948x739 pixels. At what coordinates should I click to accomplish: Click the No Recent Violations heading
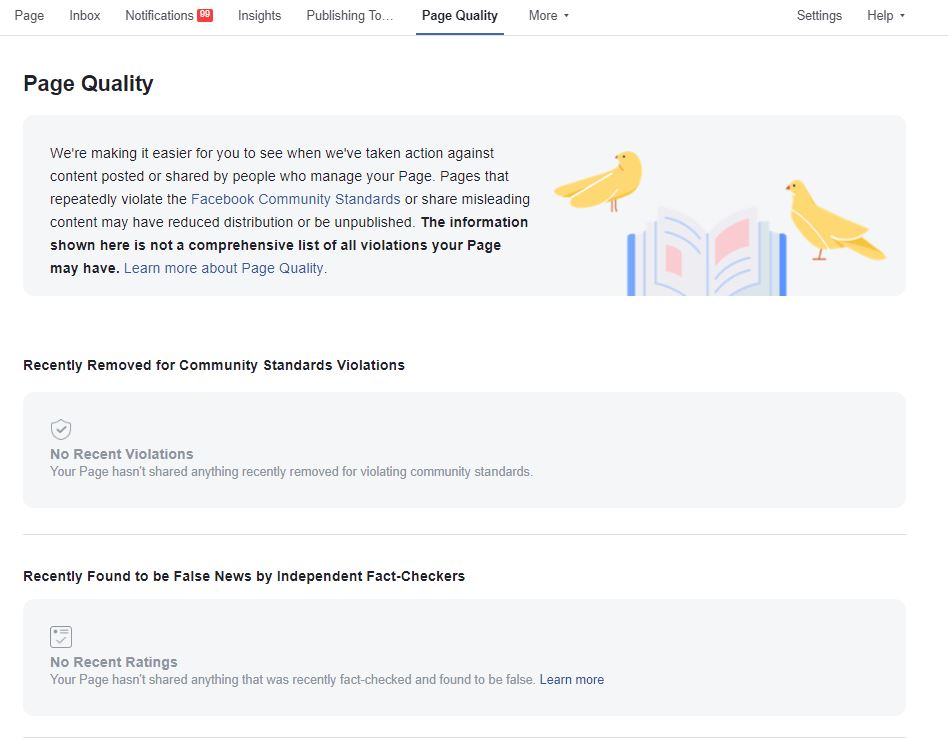(x=122, y=454)
